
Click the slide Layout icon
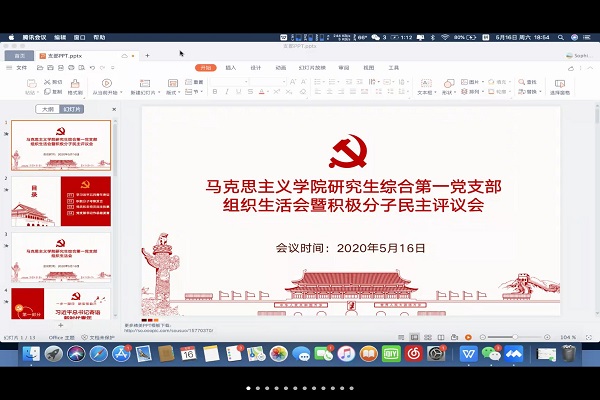173,83
